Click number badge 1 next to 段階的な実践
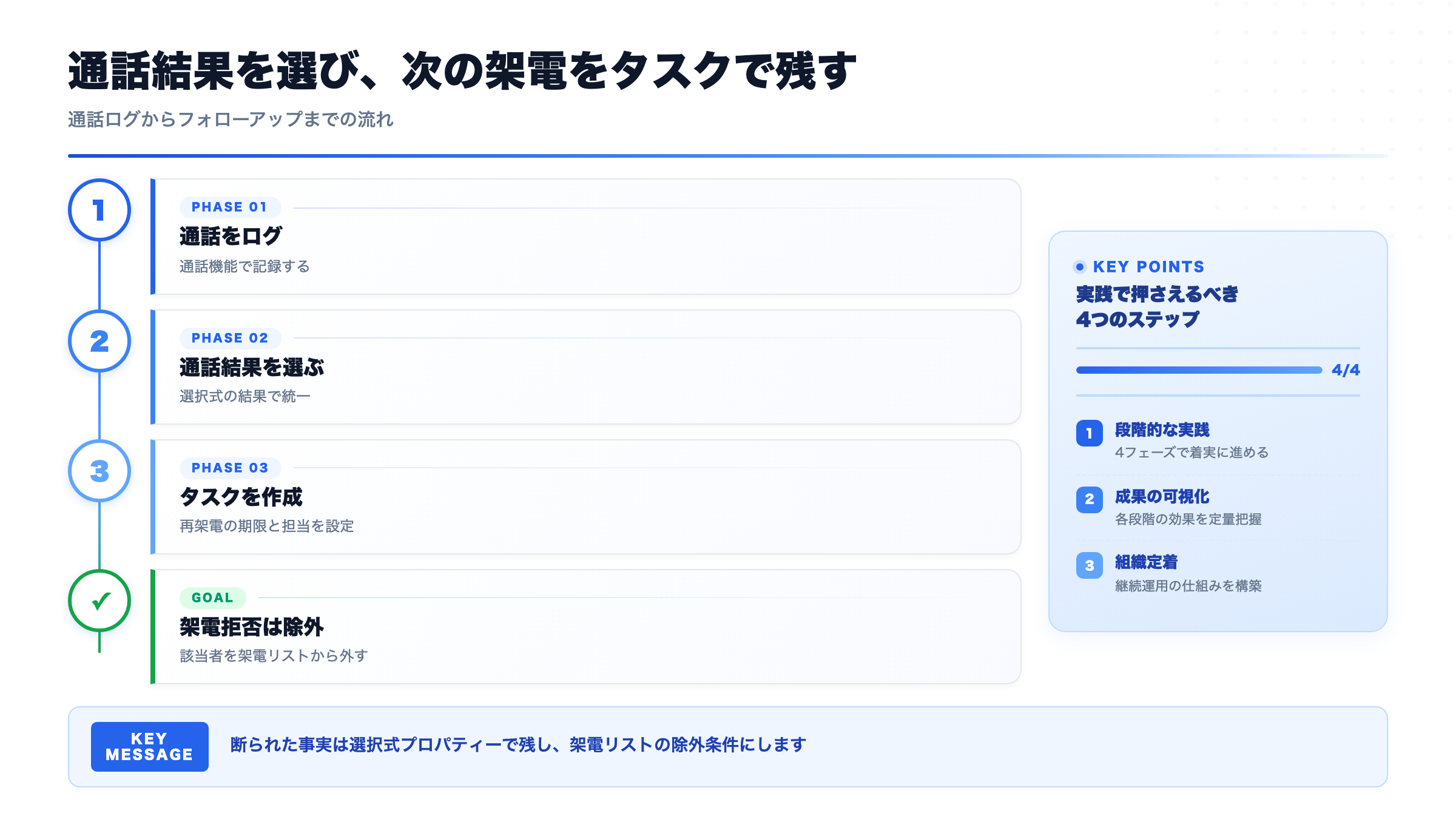 click(1090, 433)
